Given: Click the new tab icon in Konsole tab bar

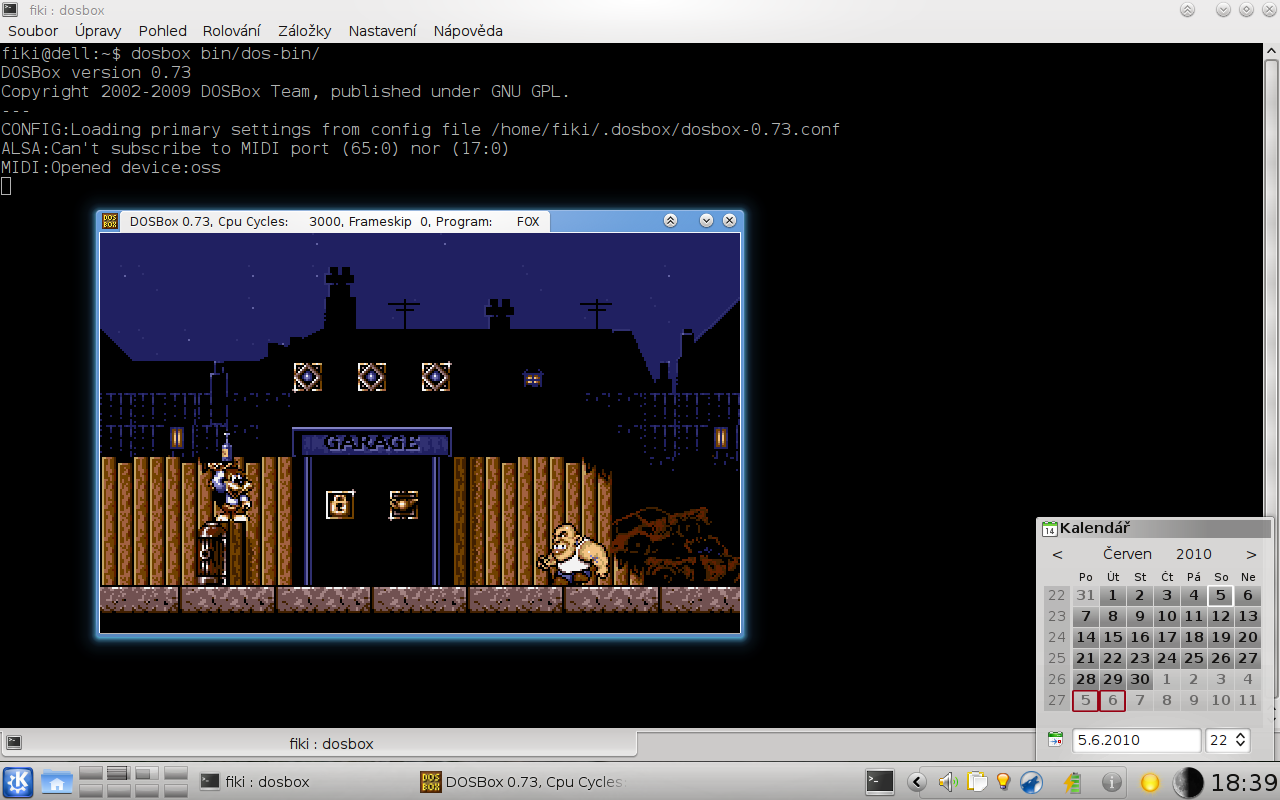Looking at the screenshot, I should (14, 743).
